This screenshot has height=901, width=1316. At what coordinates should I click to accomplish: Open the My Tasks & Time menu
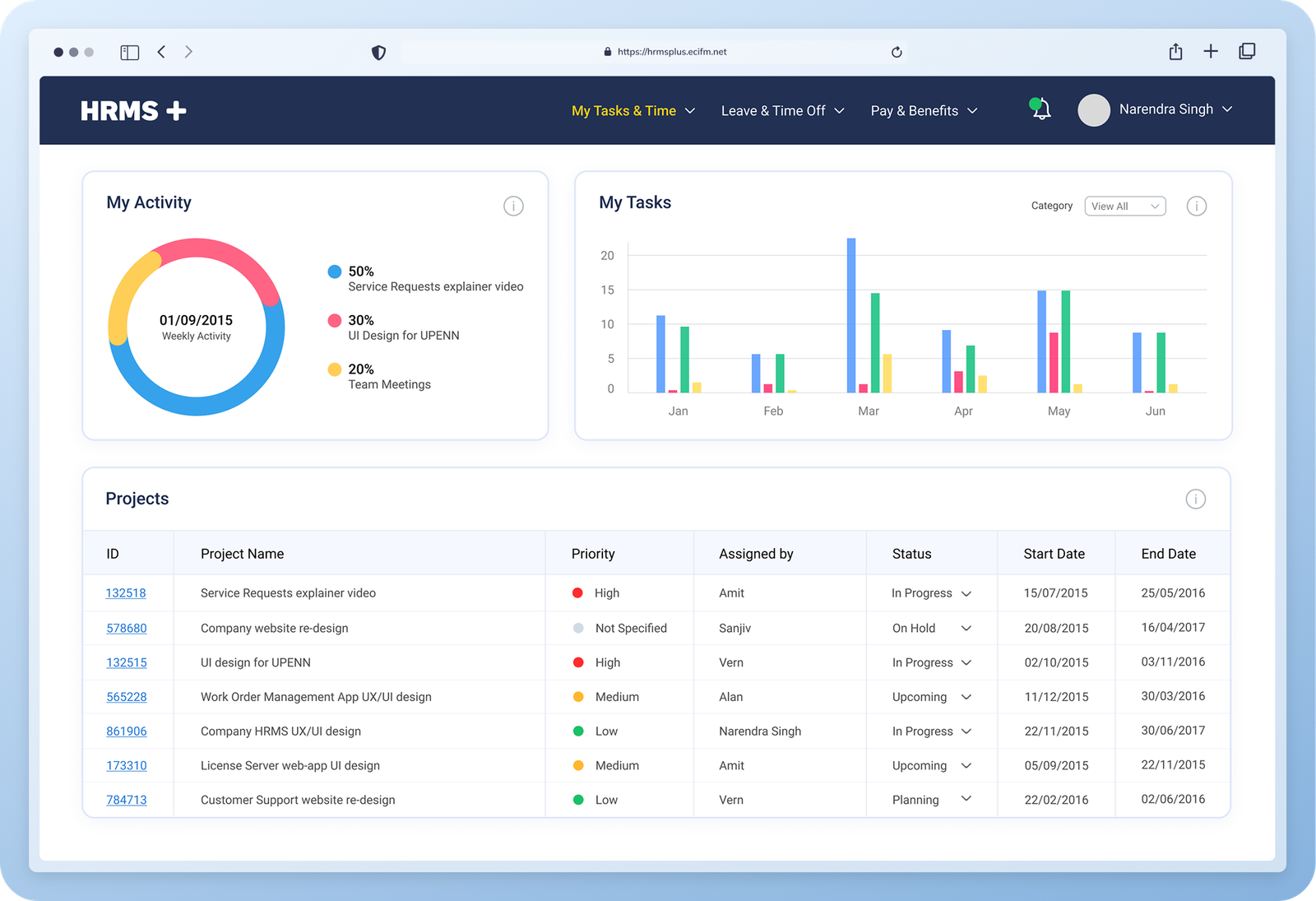633,110
